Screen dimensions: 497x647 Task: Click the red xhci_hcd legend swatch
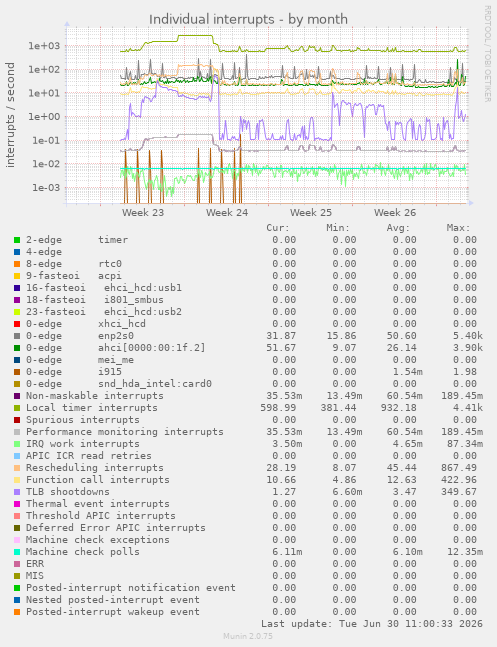pos(17,324)
